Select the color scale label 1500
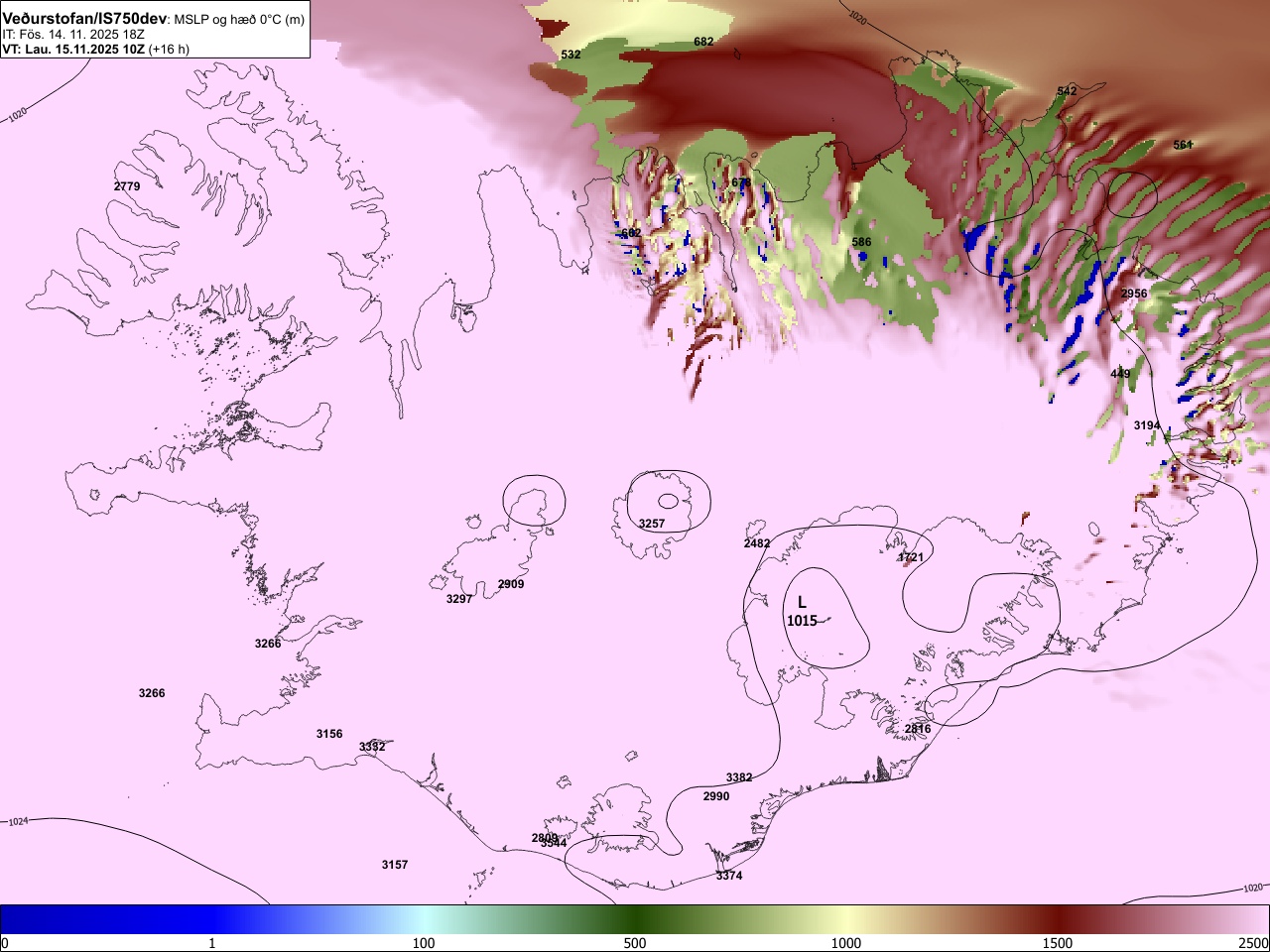Image resolution: width=1270 pixels, height=952 pixels. tap(1058, 943)
